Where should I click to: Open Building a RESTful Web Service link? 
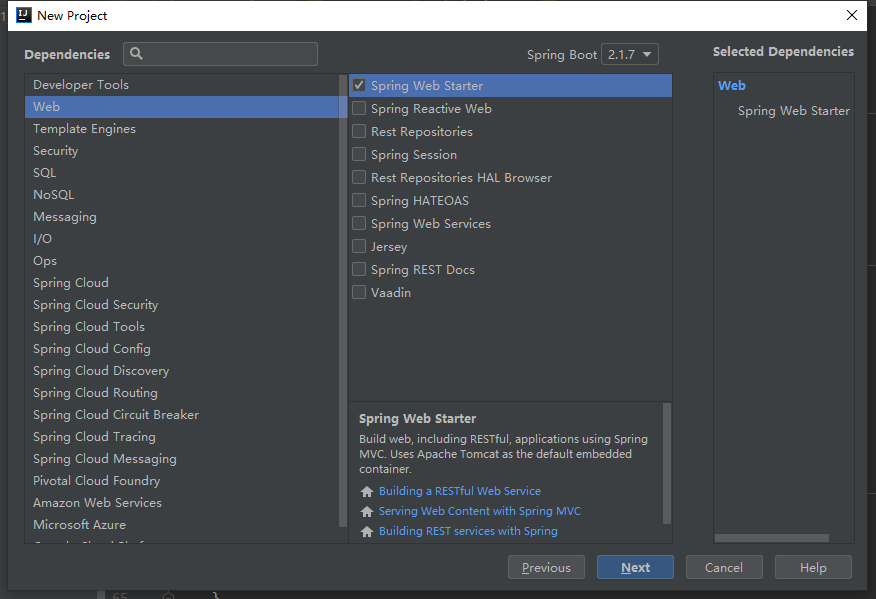click(x=460, y=491)
